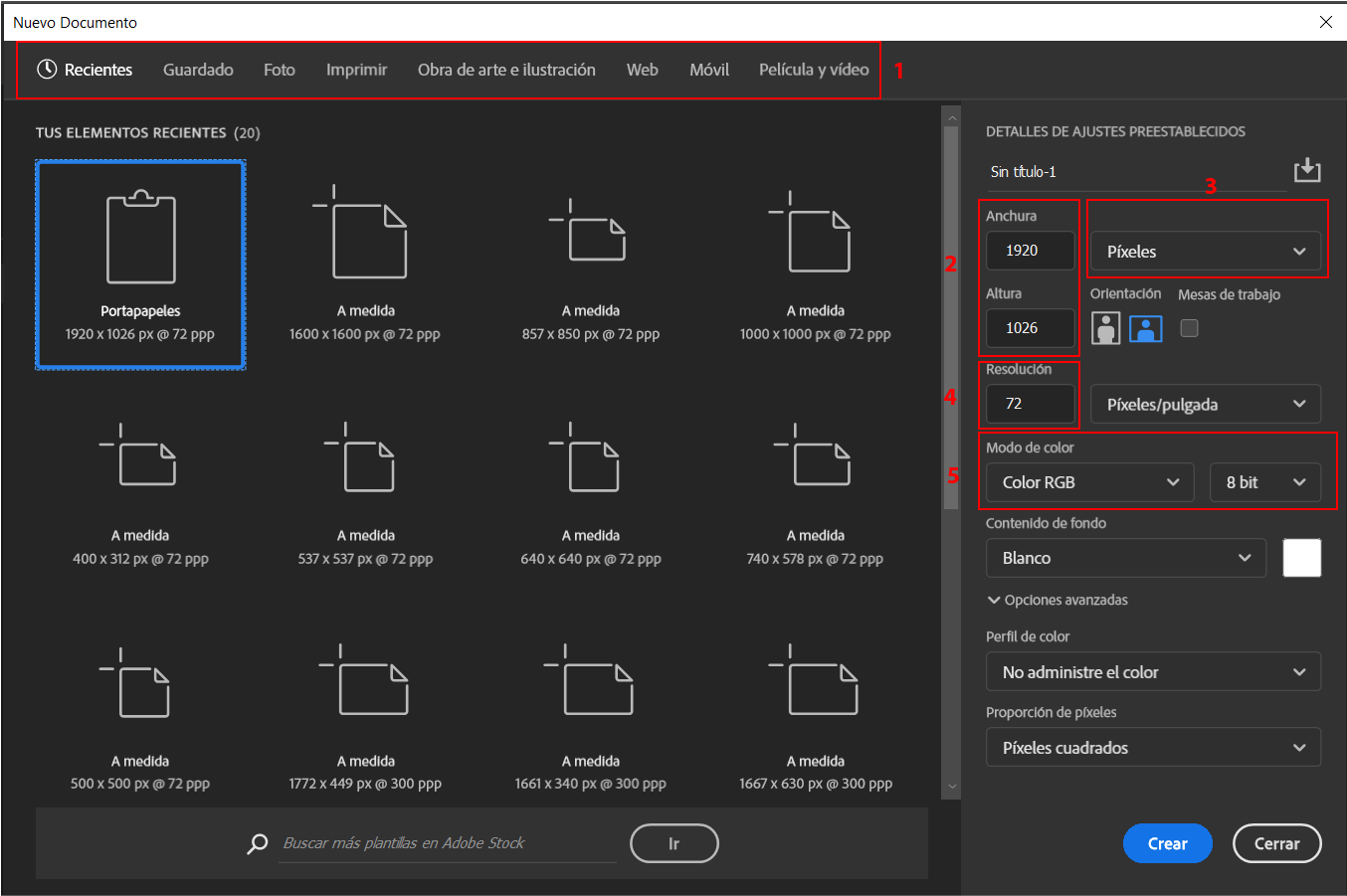Click the clock icon in the Recientes tab
The height and width of the screenshot is (896, 1347).
pyautogui.click(x=47, y=69)
